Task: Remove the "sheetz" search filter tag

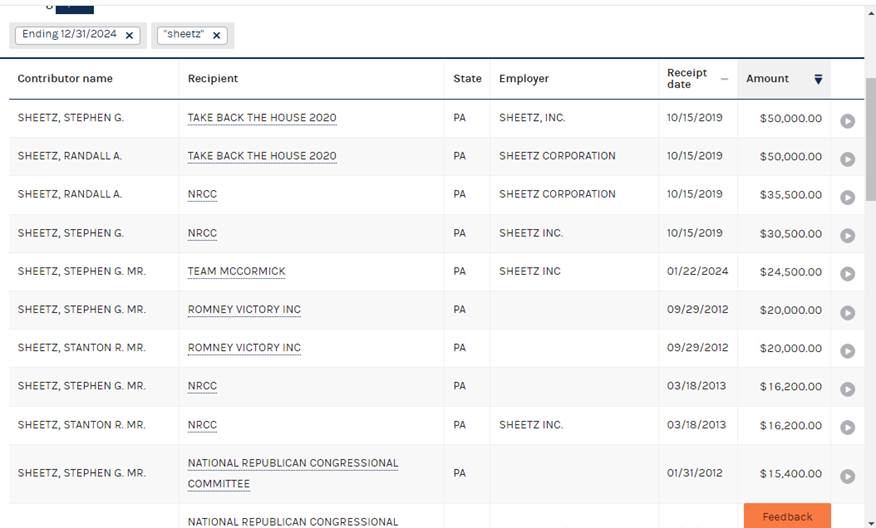Action: click(216, 35)
